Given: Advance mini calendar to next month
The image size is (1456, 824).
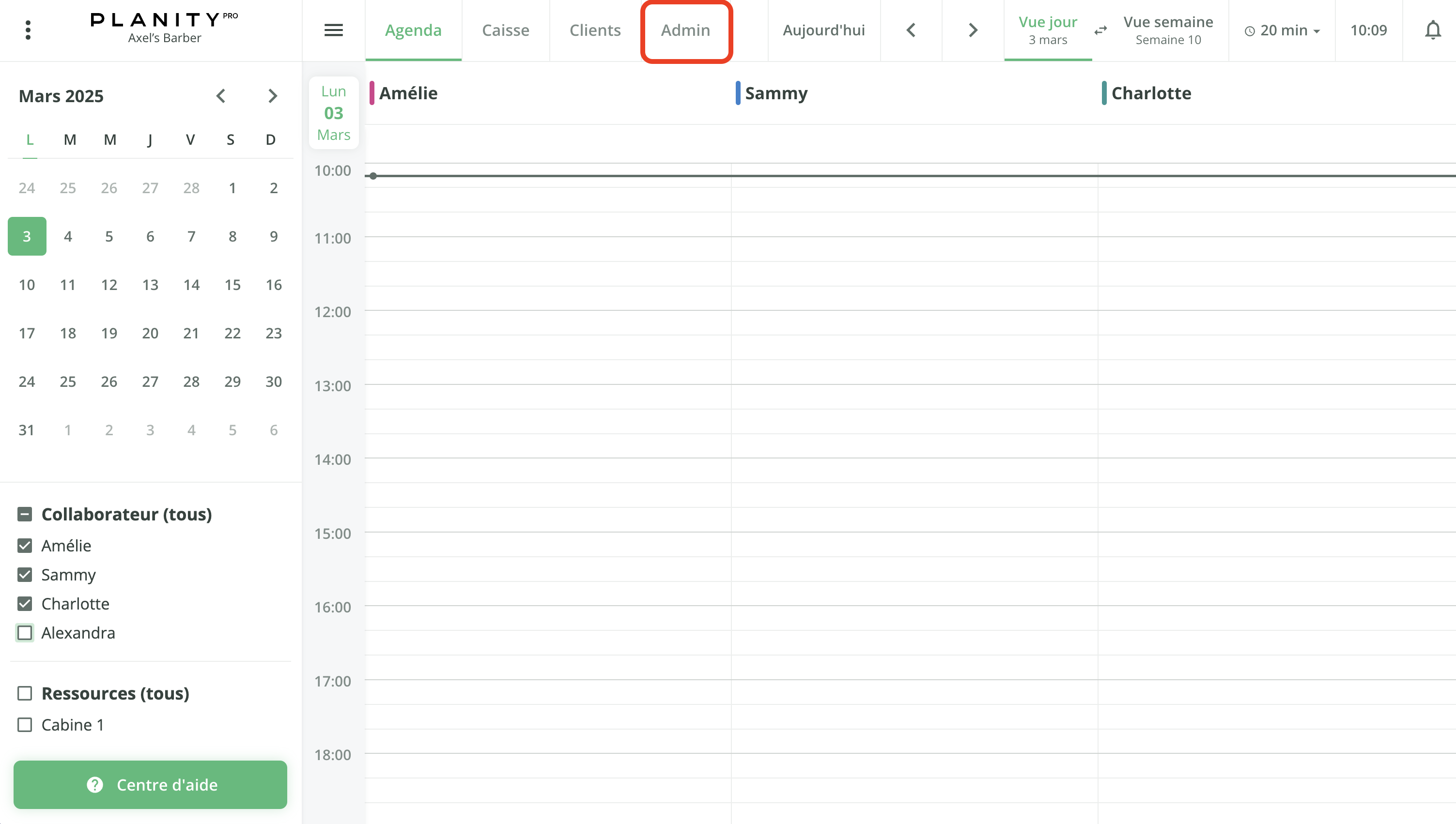Looking at the screenshot, I should pos(273,96).
